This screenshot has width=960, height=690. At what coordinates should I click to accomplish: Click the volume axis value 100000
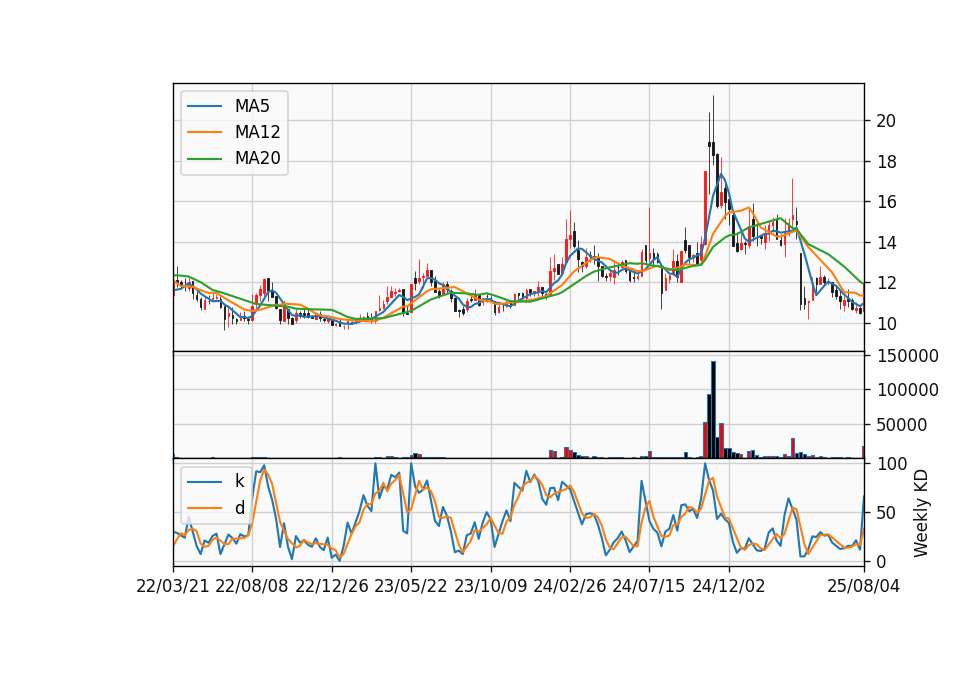[907, 390]
